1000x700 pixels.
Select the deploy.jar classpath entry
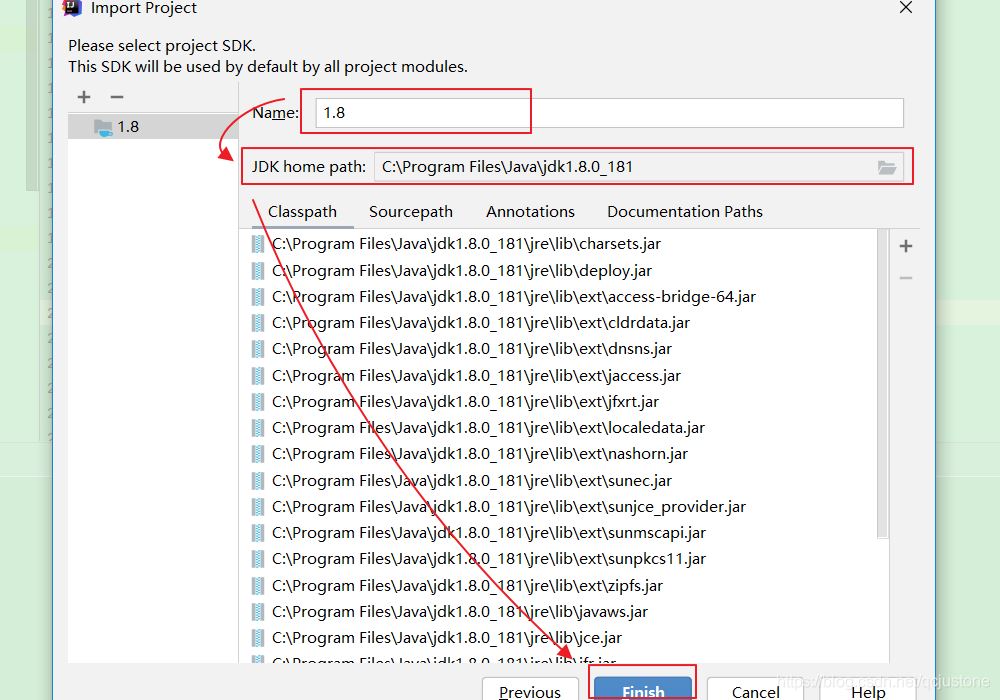461,270
